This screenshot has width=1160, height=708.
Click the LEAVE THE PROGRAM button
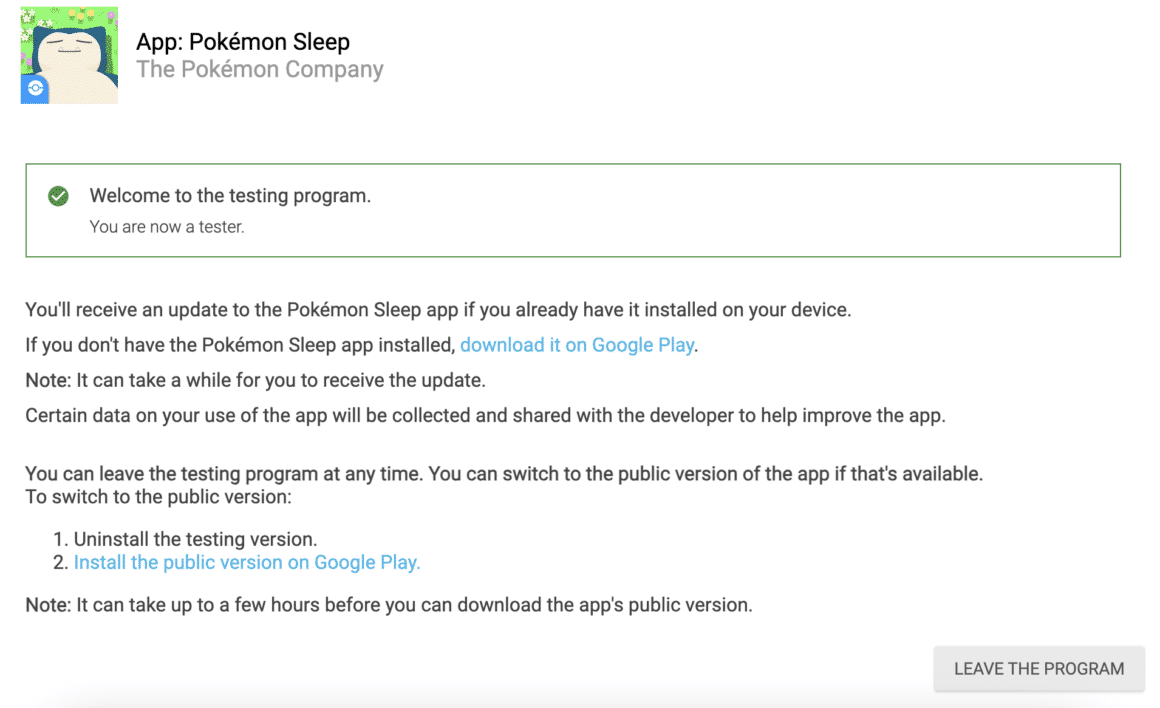(x=1039, y=669)
